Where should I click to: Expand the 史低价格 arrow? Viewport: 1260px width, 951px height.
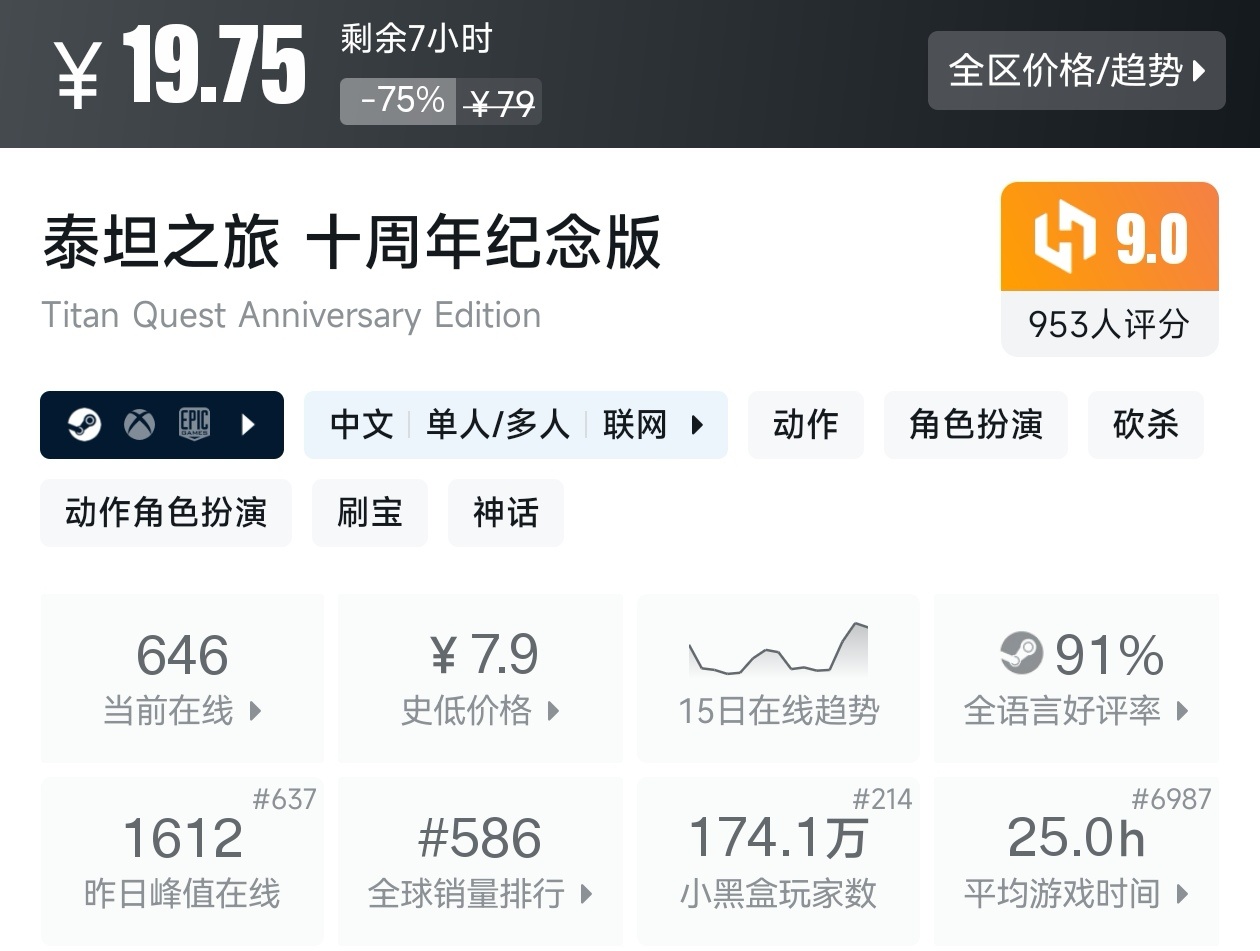point(553,711)
